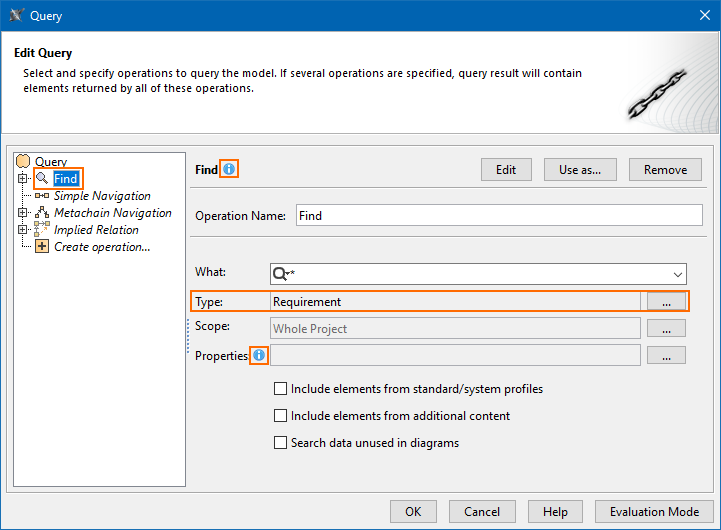Screen dimensions: 721x530
Task: Click the Operation Name text field
Action: 499,216
